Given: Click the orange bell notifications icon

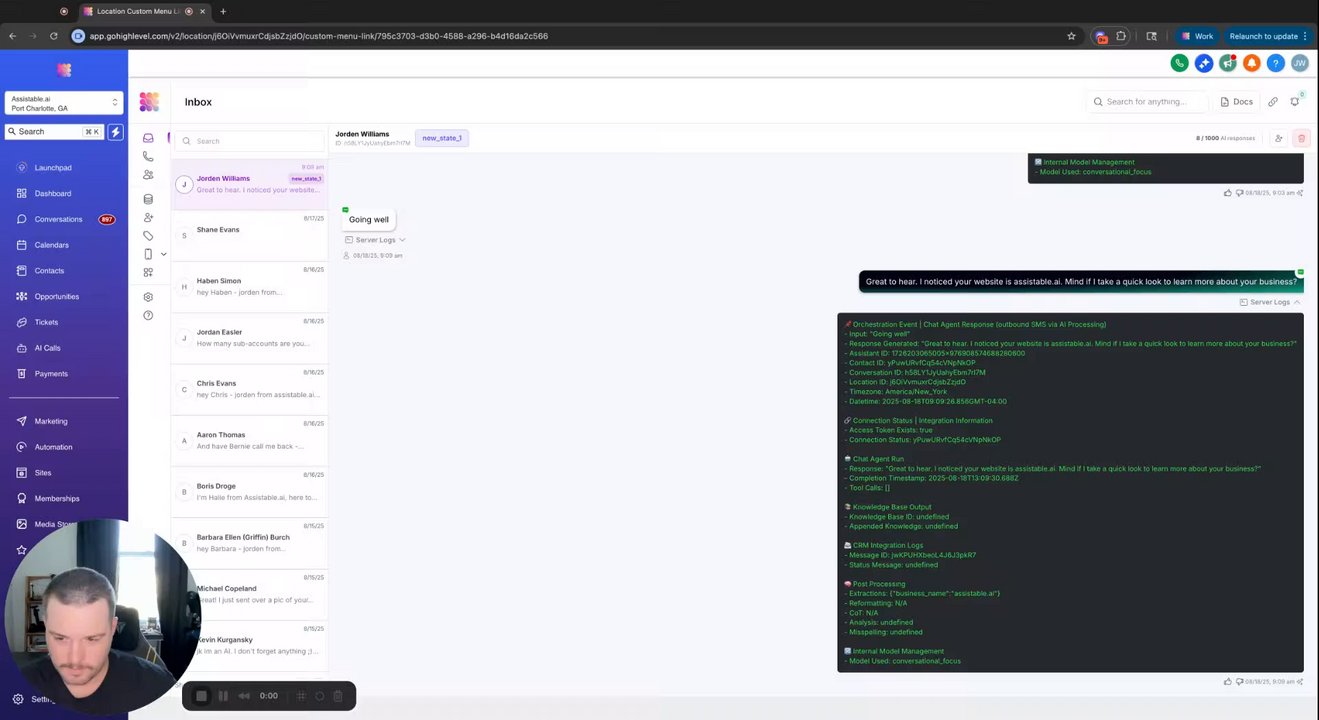Looking at the screenshot, I should point(1252,63).
